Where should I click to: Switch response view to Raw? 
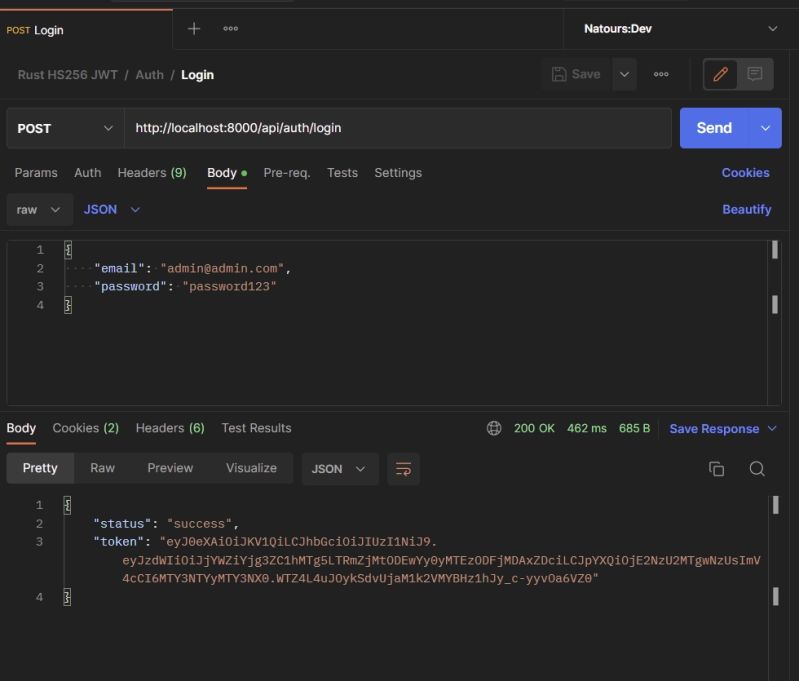tap(102, 468)
